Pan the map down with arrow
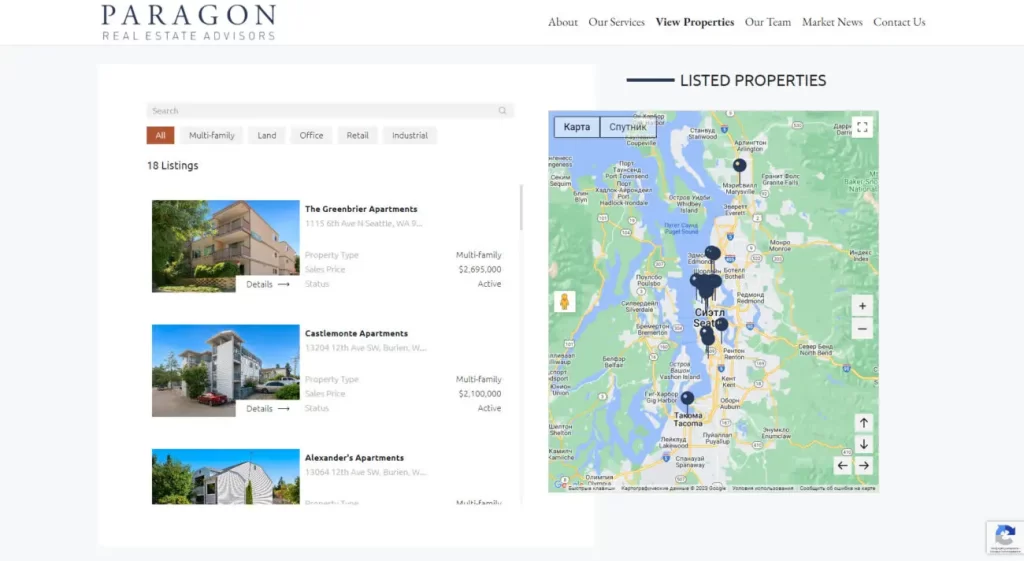This screenshot has width=1024, height=561. click(x=863, y=444)
